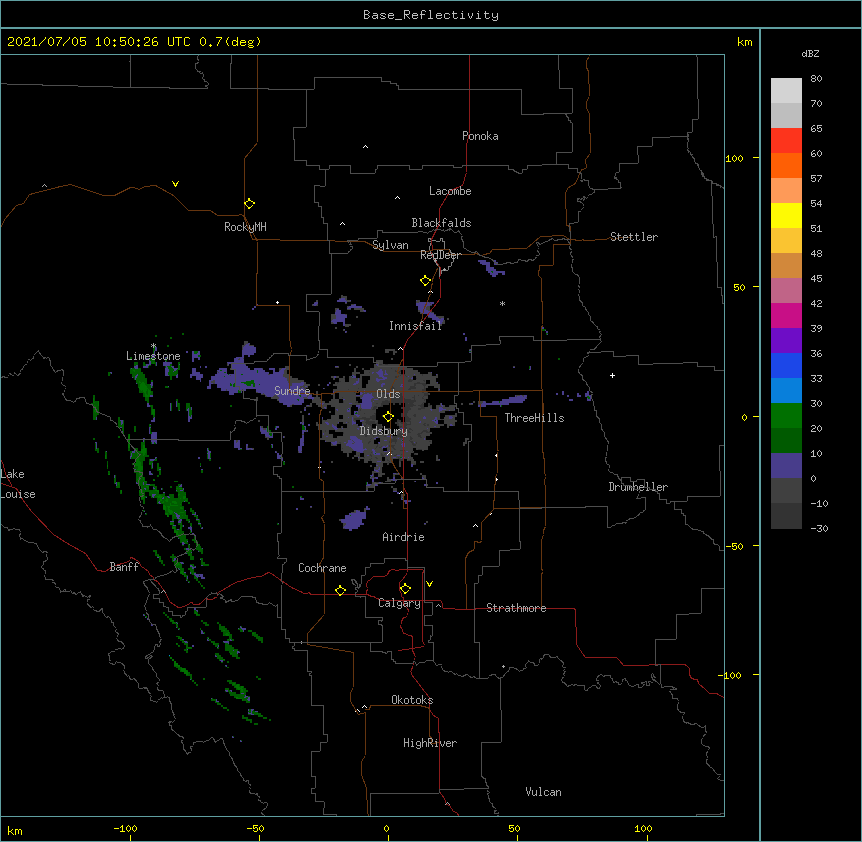862x842 pixels.
Task: Click the Ponoka city label
Action: tap(480, 136)
